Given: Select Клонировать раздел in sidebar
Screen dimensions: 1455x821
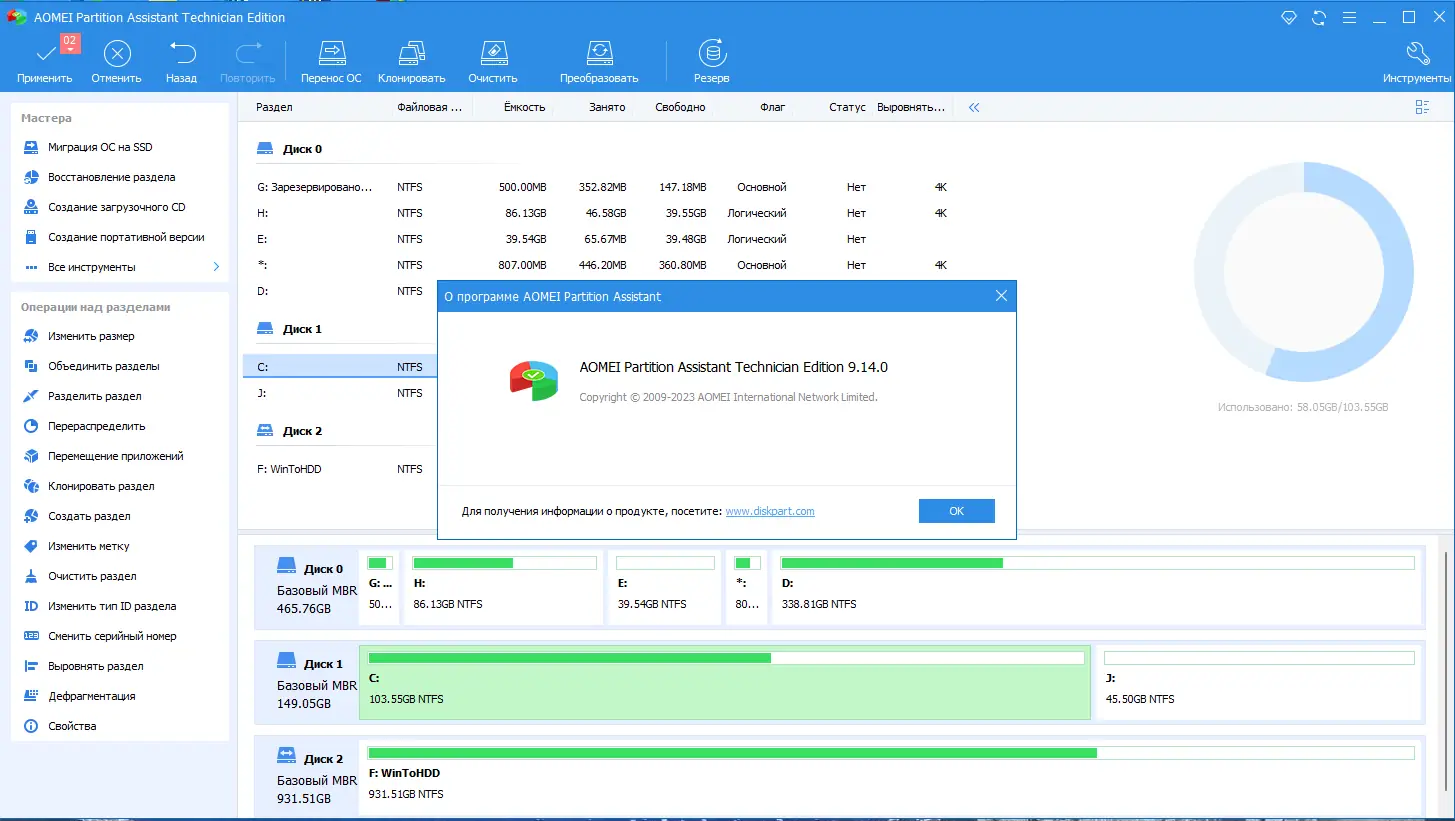Looking at the screenshot, I should coord(101,486).
